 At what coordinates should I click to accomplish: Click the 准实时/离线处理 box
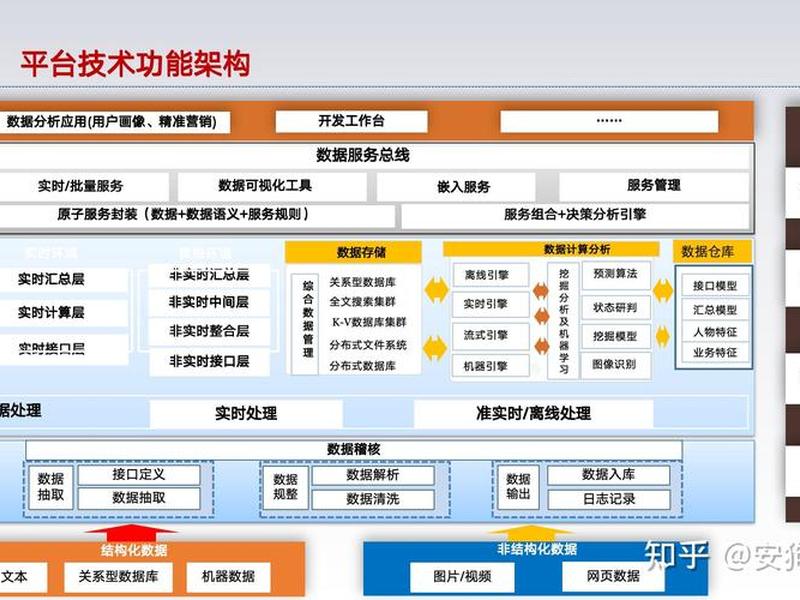coord(534,413)
